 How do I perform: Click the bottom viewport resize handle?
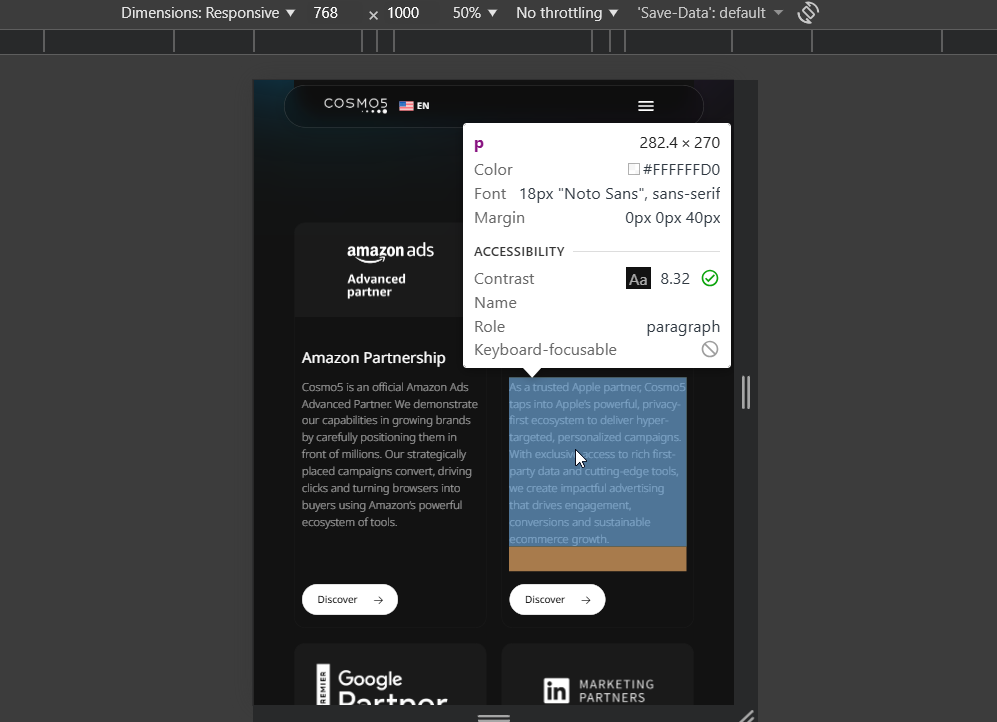click(x=494, y=717)
